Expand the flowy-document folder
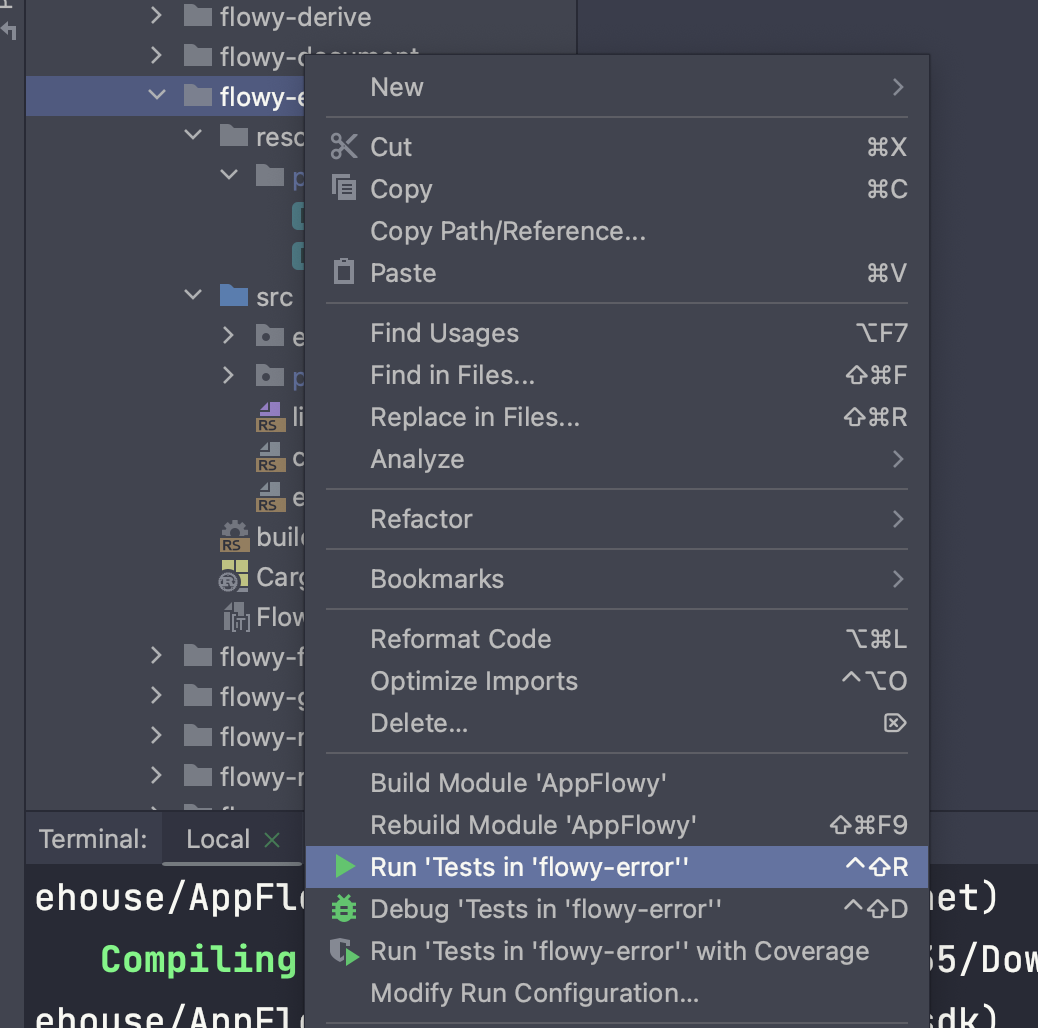Image resolution: width=1038 pixels, height=1028 pixels. [156, 56]
